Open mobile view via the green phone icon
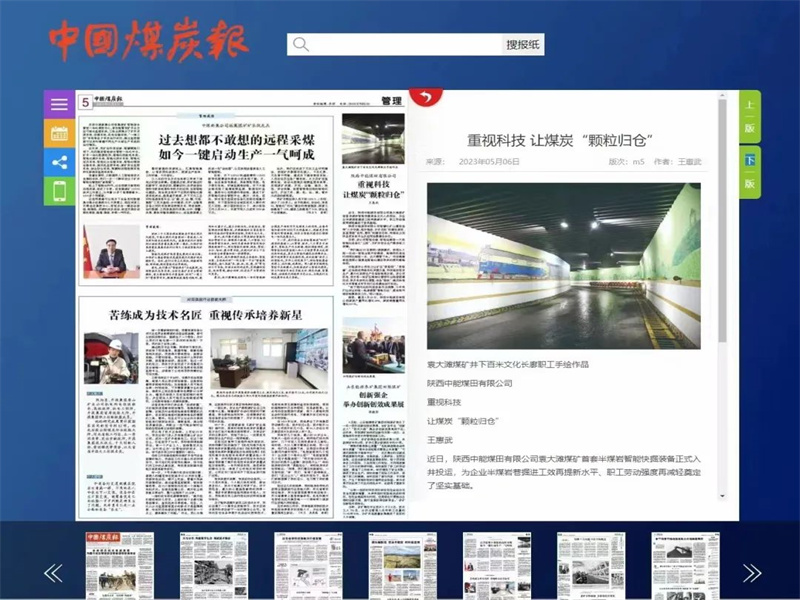800x600 pixels. click(x=59, y=188)
